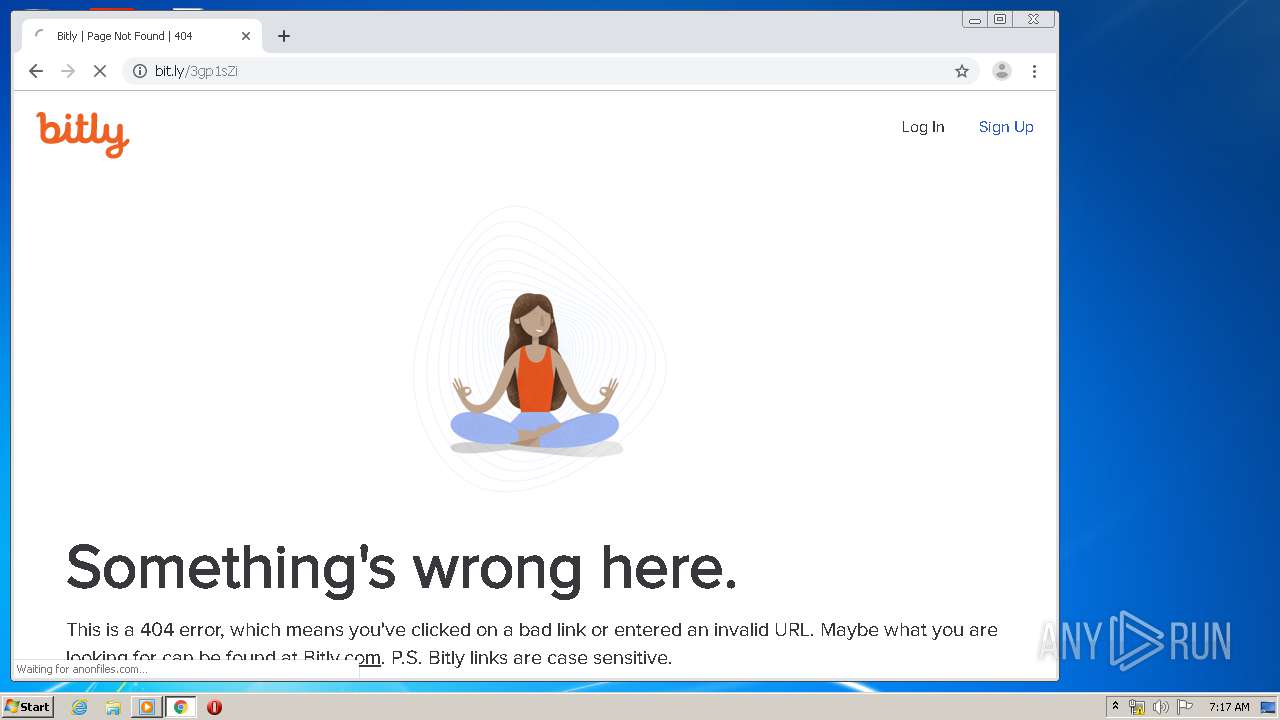Close the Chrome window
This screenshot has height=720, width=1280.
tap(1034, 19)
